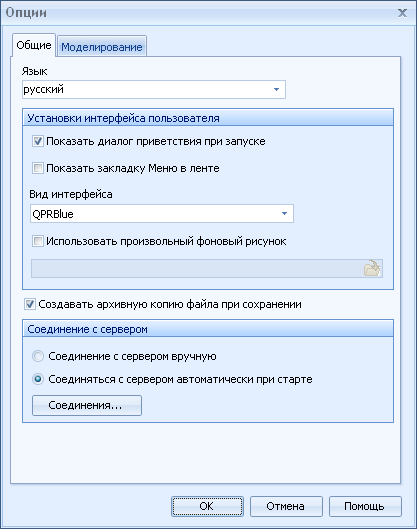The width and height of the screenshot is (417, 529).
Task: Select Соединяться с сервером автоматически radio button
Action: pos(38,379)
